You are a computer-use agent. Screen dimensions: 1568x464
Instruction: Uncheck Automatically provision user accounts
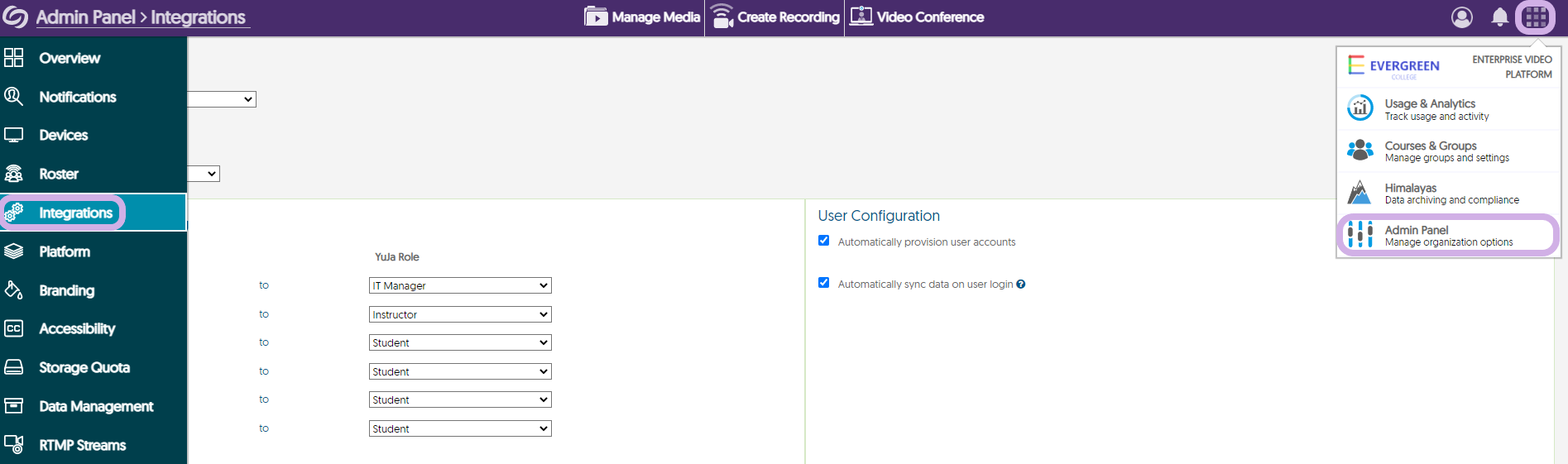823,241
